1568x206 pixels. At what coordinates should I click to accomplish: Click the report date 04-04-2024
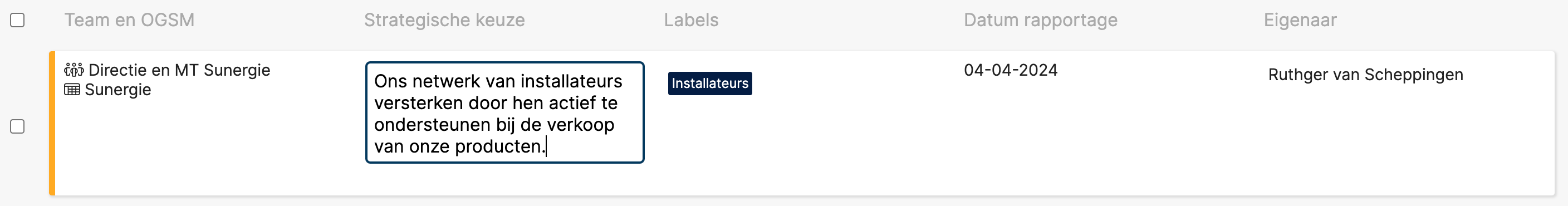click(1011, 70)
